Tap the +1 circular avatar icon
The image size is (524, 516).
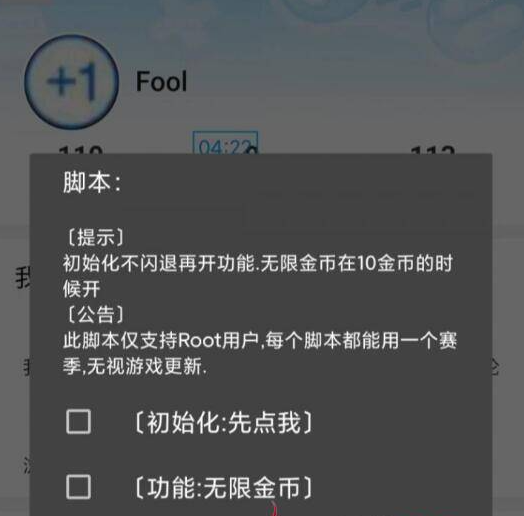click(x=72, y=82)
